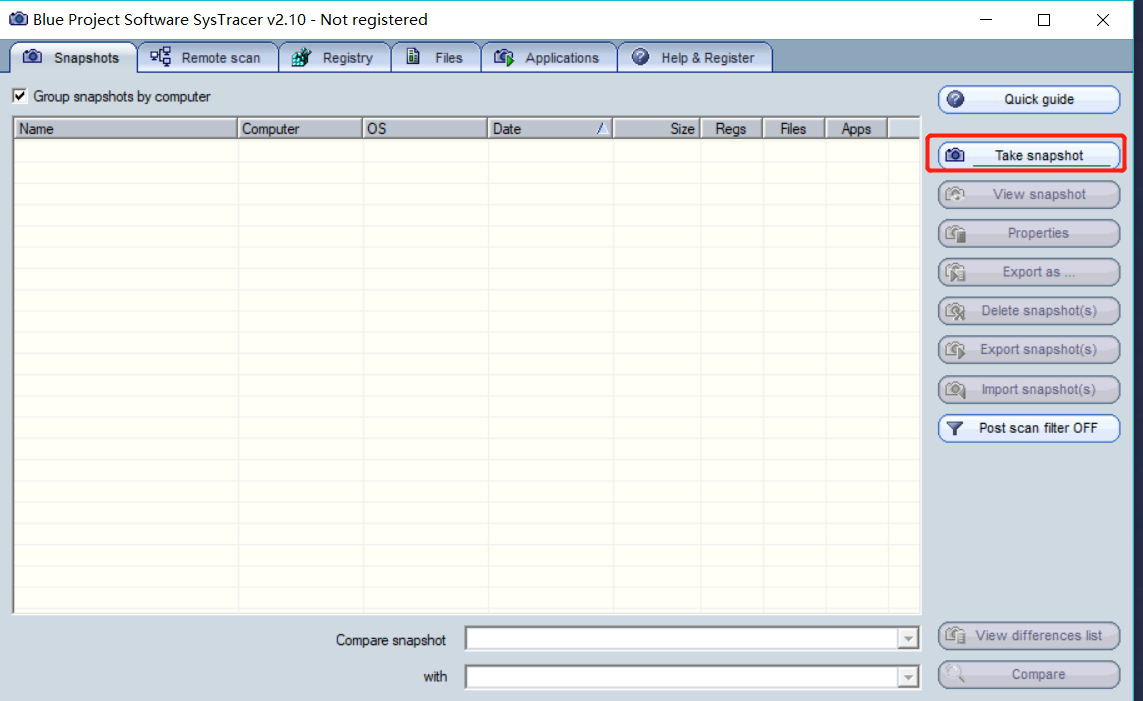Click the document icon on Files tab
Viewport: 1143px width, 701px height.
413,56
